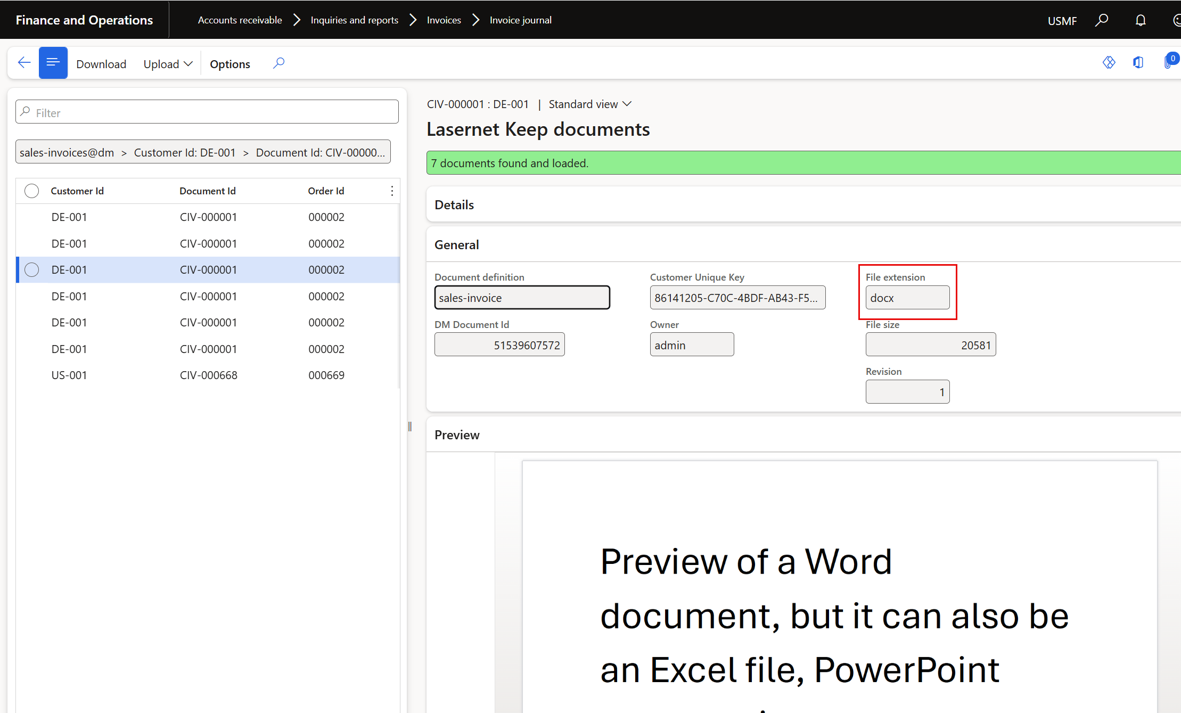Open the Standard view dropdown

(x=590, y=104)
